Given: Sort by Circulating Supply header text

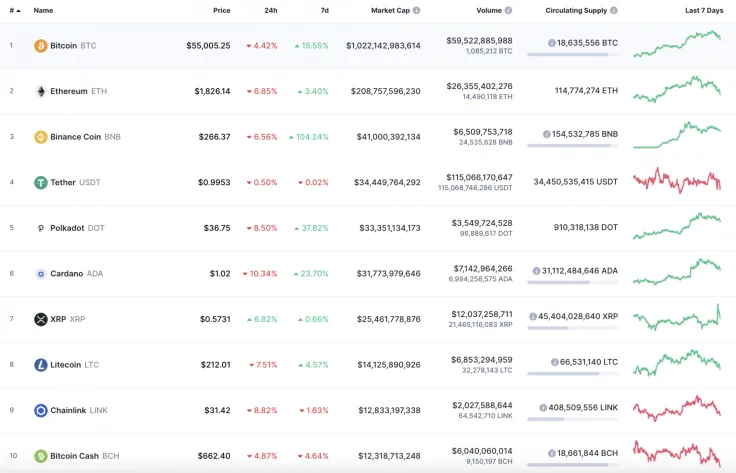Looking at the screenshot, I should click(x=576, y=10).
